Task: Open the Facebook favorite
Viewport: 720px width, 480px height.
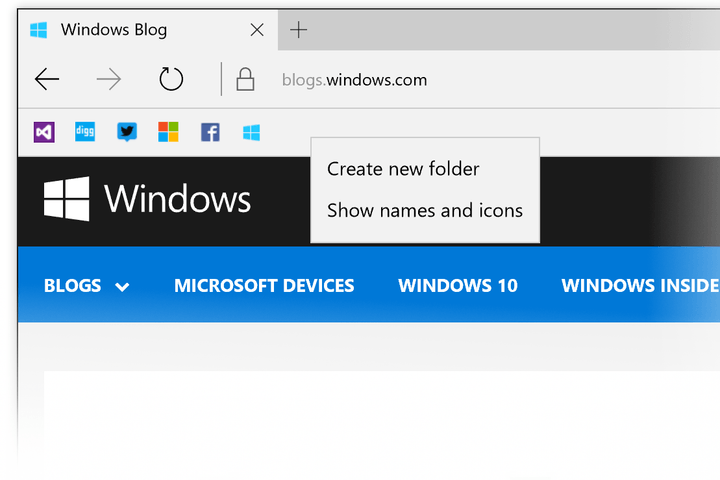Action: pos(210,132)
